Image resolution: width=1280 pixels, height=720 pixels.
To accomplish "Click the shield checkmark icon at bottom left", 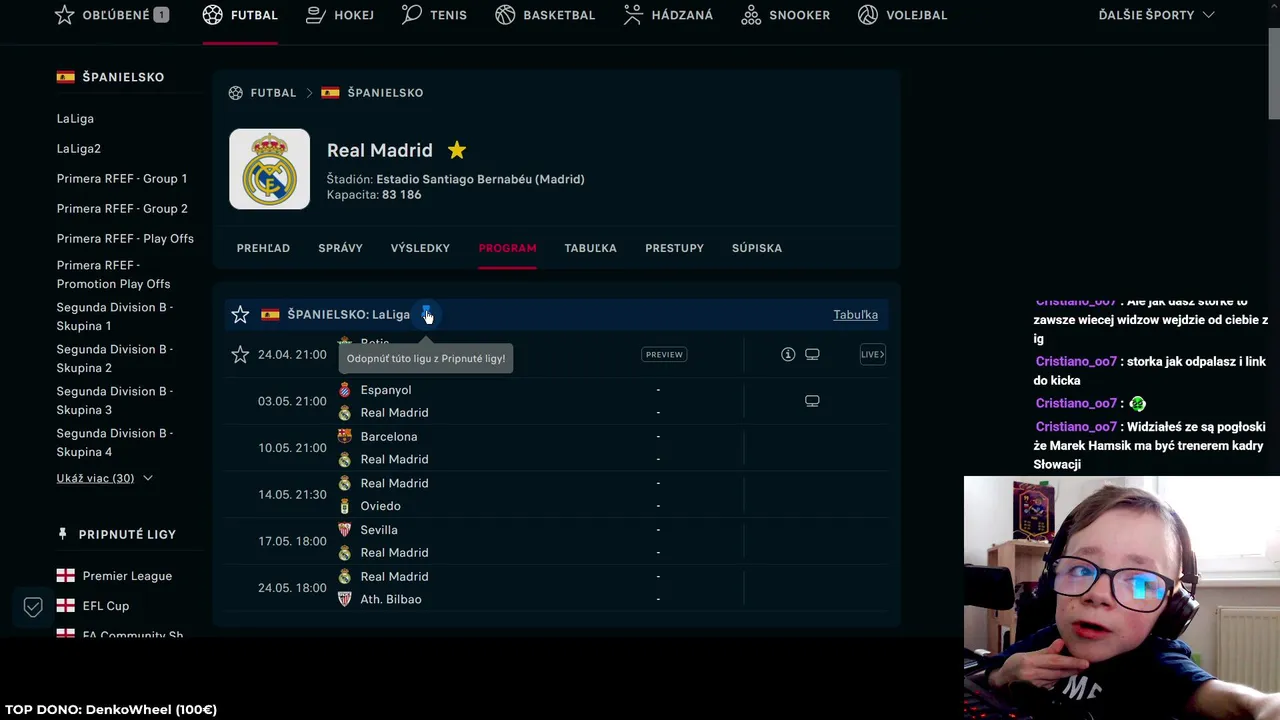I will point(33,607).
